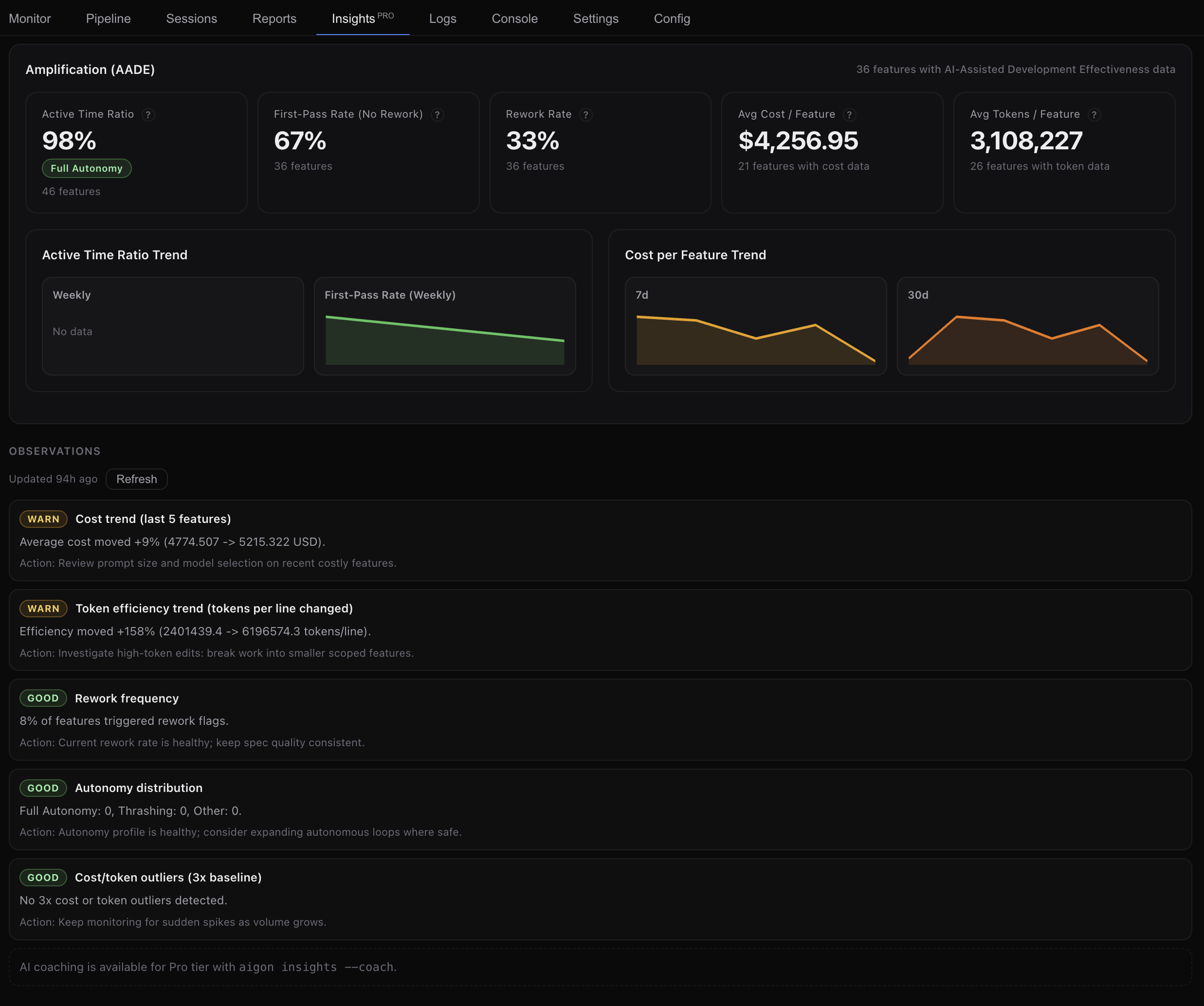Open the Avg Cost / Feature help icon
This screenshot has width=1204, height=1006.
point(850,115)
